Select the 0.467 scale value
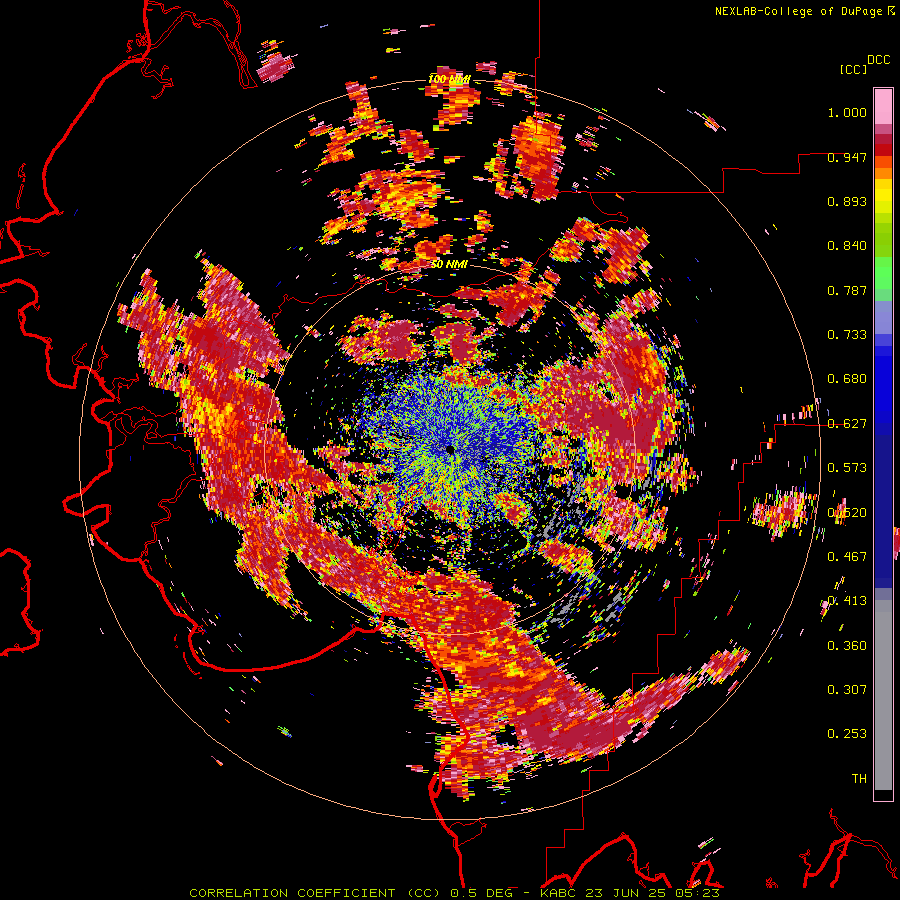 847,557
